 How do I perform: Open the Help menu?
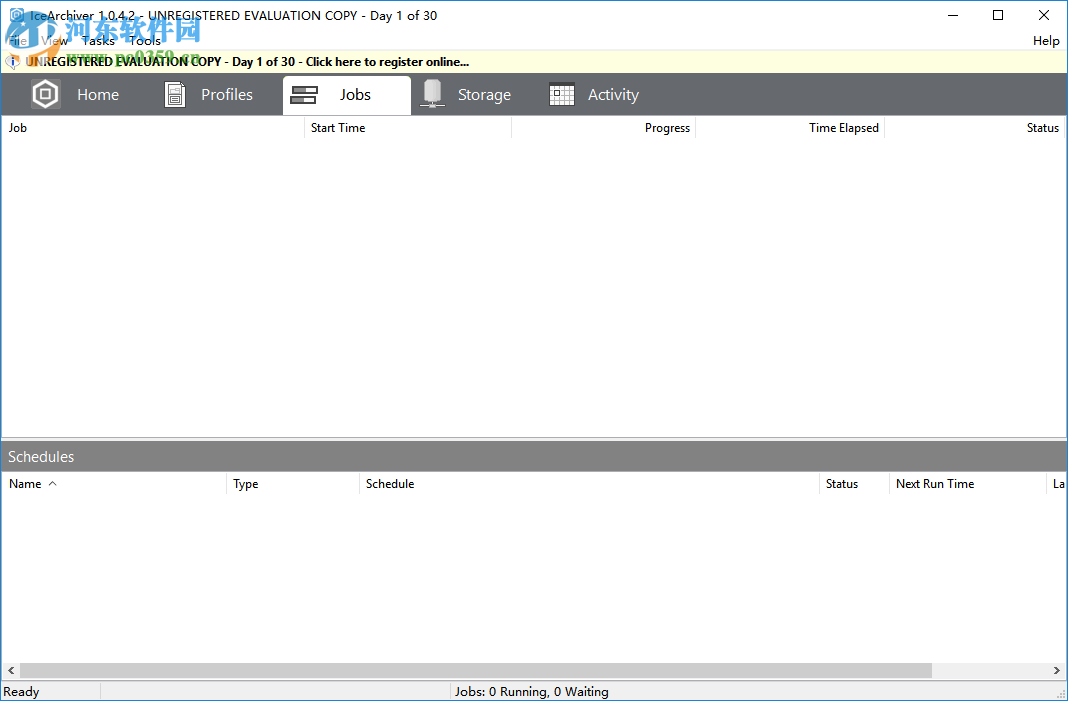tap(1046, 41)
